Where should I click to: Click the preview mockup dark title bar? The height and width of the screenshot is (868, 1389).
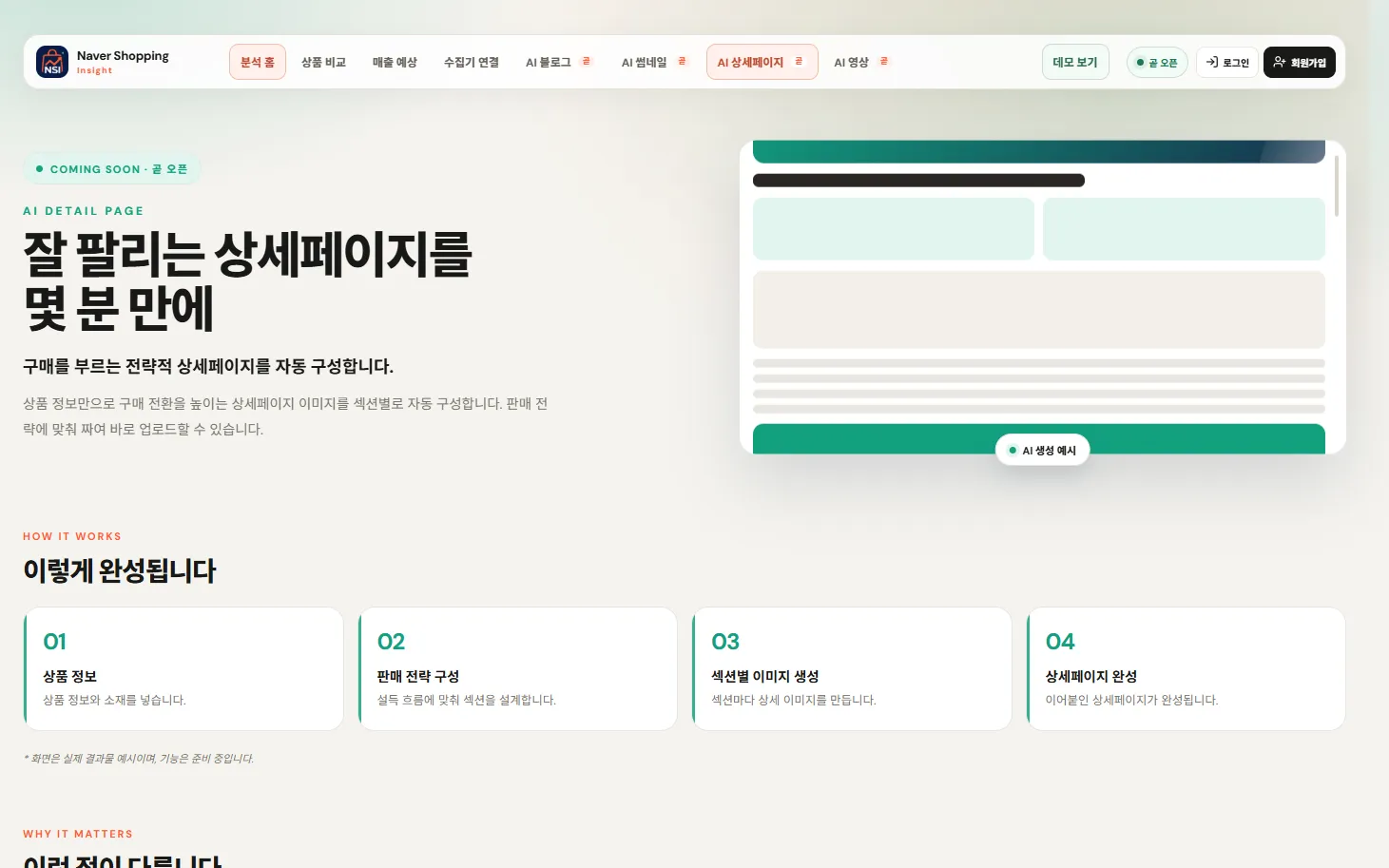point(918,181)
